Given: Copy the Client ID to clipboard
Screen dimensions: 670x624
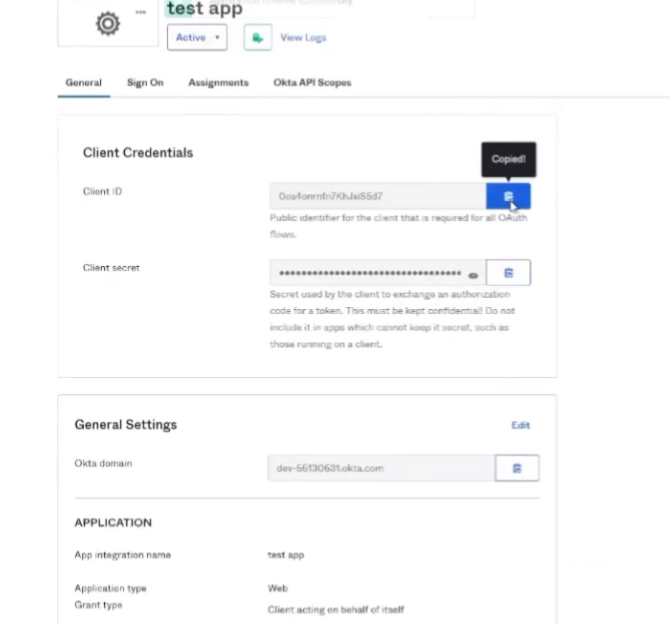Looking at the screenshot, I should (508, 196).
